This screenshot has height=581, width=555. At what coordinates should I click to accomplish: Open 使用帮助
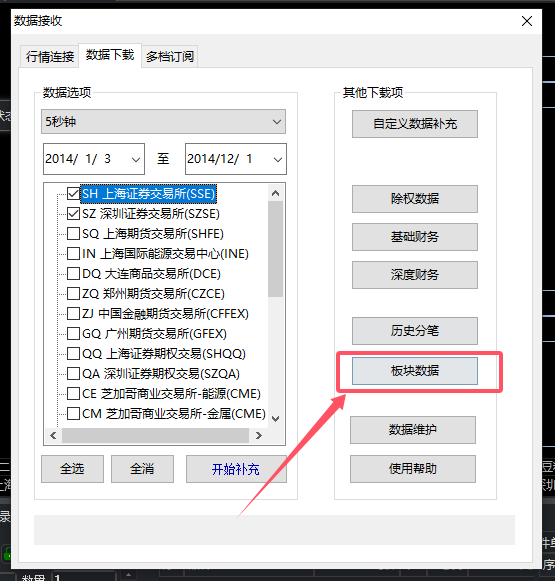click(413, 469)
